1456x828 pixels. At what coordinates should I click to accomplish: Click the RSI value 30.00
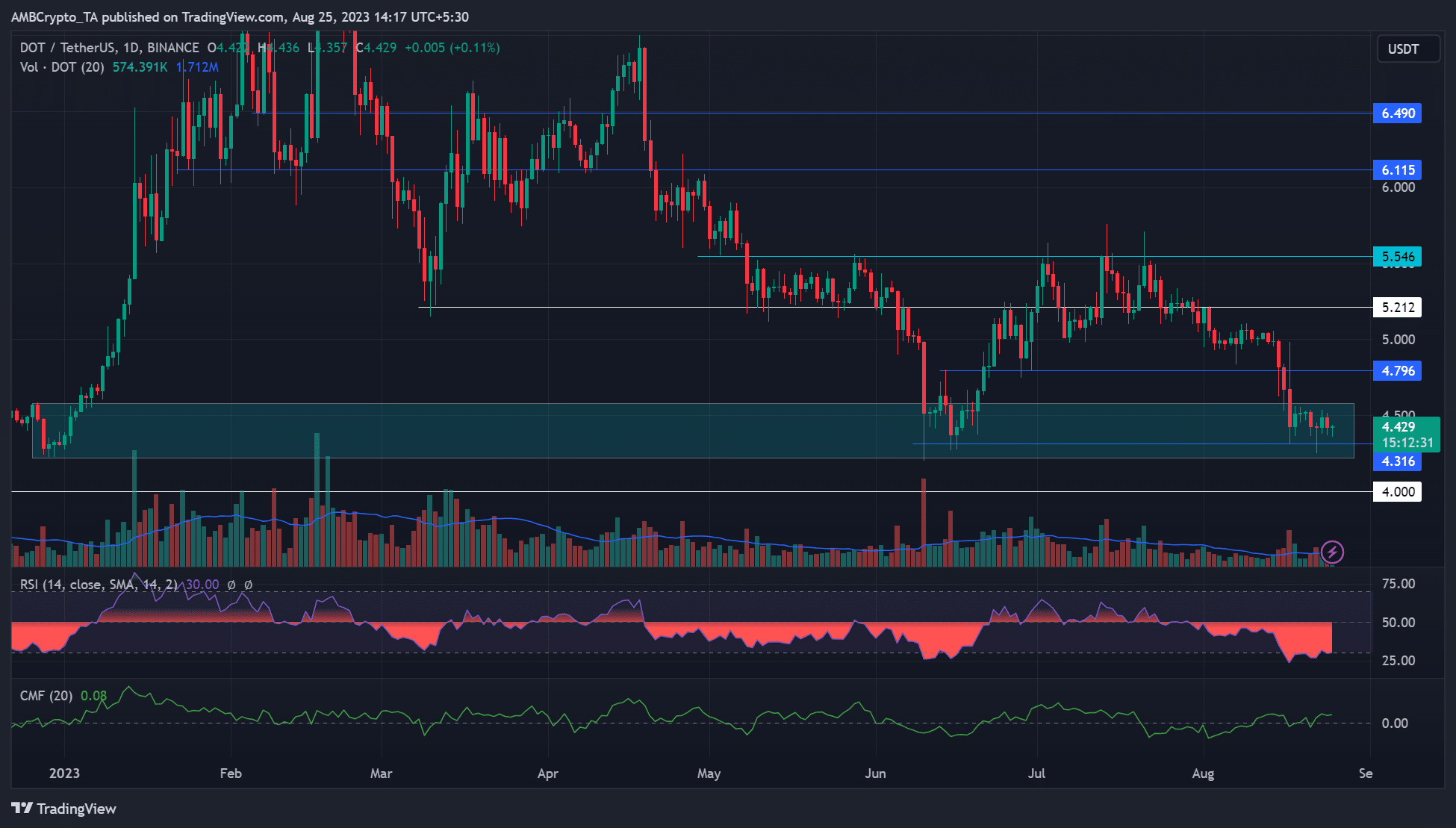click(x=202, y=585)
